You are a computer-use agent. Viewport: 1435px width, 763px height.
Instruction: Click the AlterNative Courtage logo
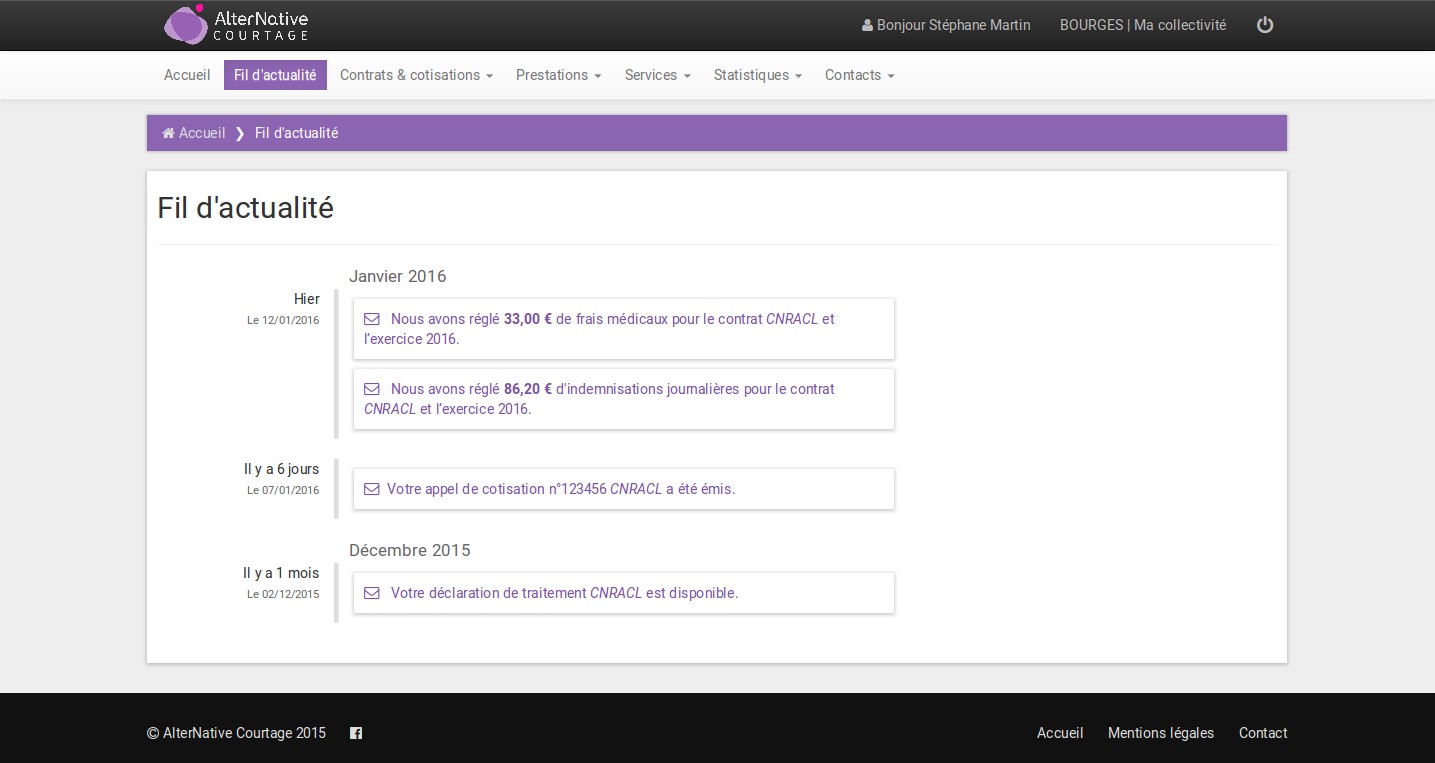coord(236,25)
